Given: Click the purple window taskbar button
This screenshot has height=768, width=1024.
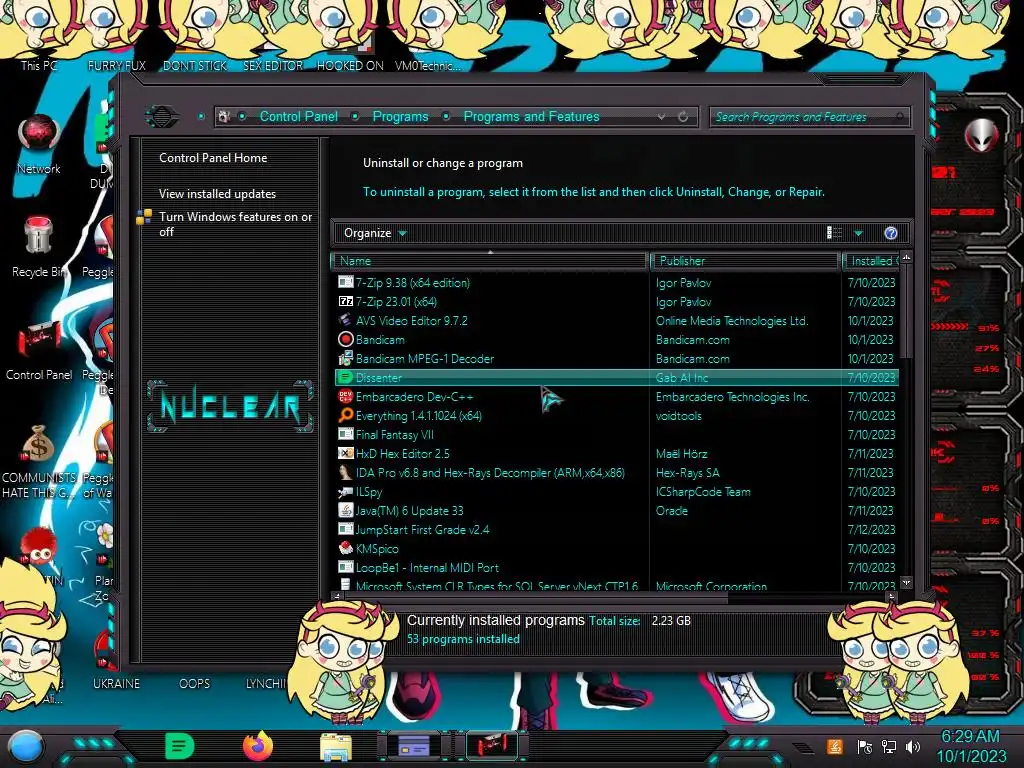Looking at the screenshot, I should [x=413, y=745].
